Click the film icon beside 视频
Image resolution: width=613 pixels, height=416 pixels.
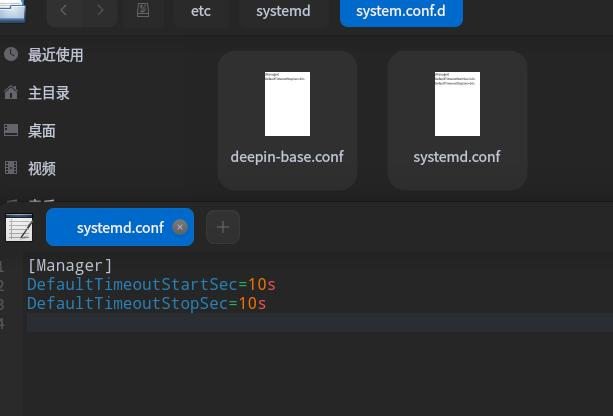coord(11,167)
